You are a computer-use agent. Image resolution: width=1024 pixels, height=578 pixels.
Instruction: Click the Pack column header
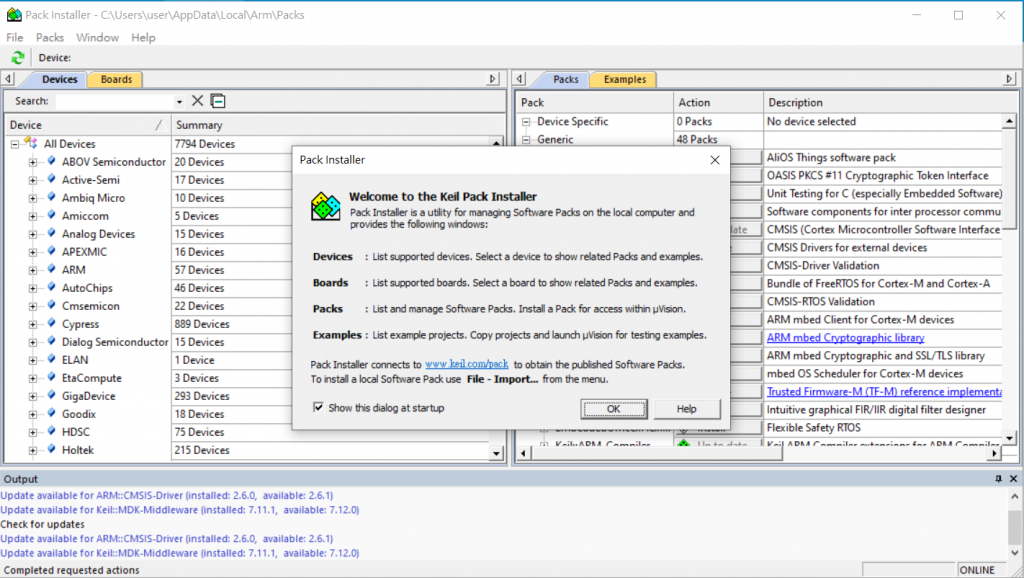(x=595, y=103)
